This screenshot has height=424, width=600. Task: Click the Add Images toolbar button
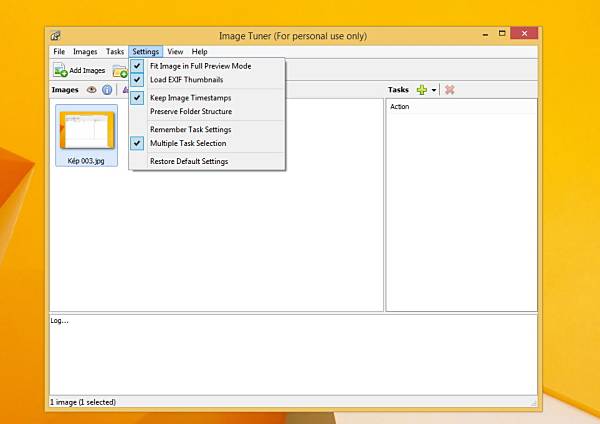79,70
